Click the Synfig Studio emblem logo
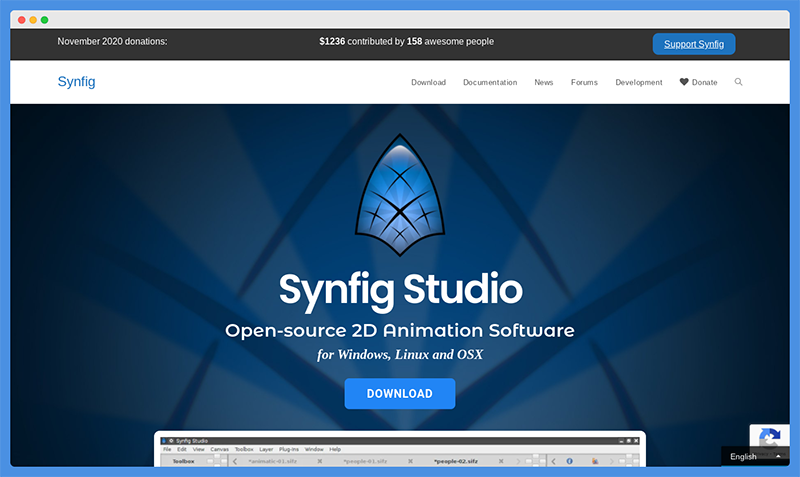Screen dimensions: 800x477 400,195
